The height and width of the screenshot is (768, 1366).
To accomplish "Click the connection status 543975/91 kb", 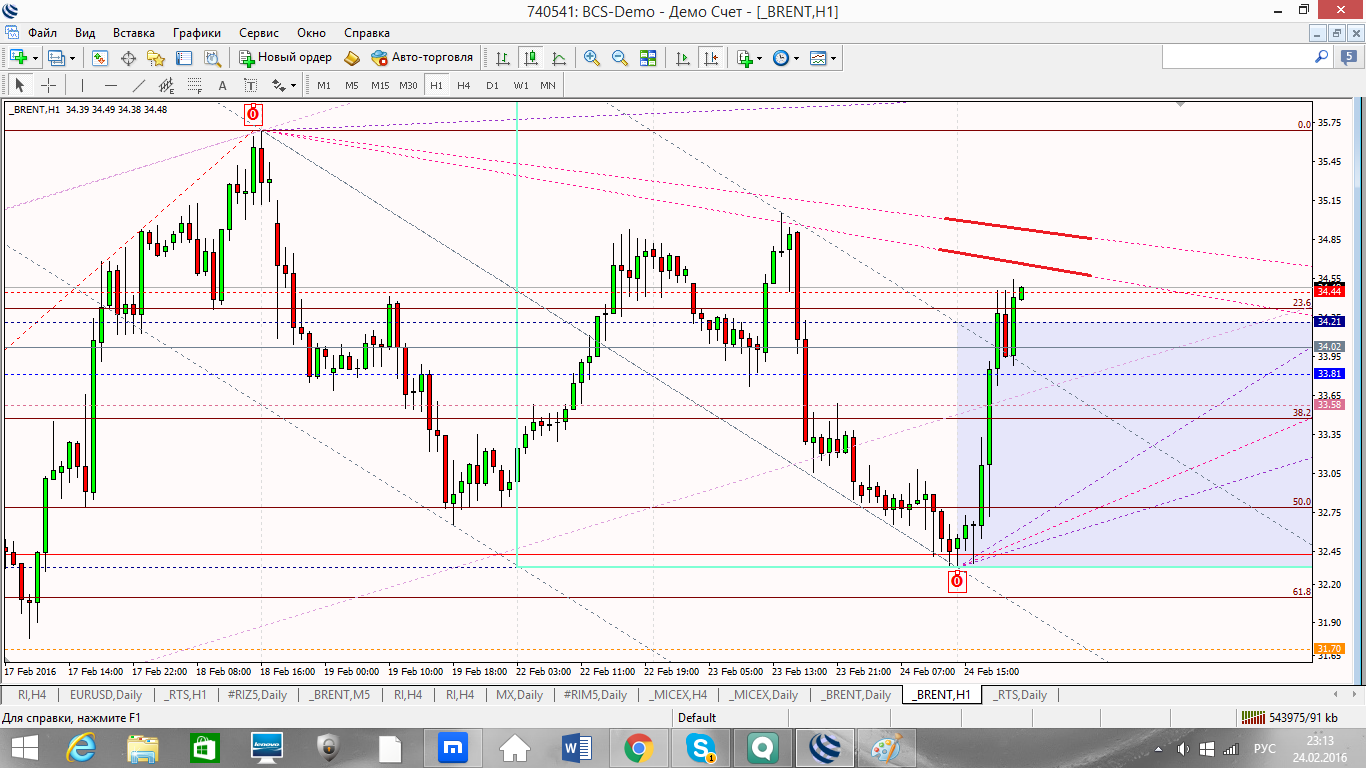I will coord(1289,717).
